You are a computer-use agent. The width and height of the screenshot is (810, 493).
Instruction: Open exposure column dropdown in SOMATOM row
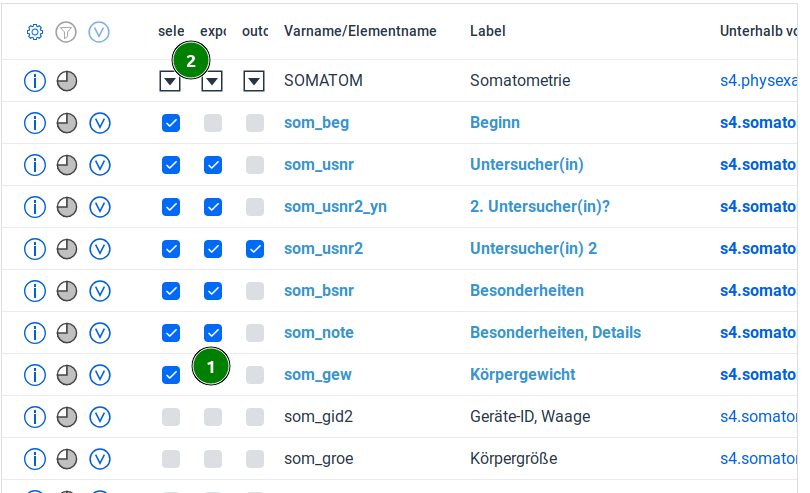point(213,82)
